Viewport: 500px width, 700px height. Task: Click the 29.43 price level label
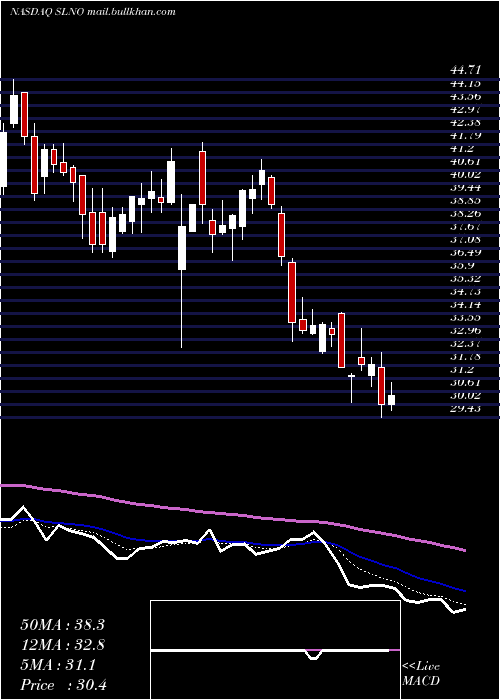(465, 408)
